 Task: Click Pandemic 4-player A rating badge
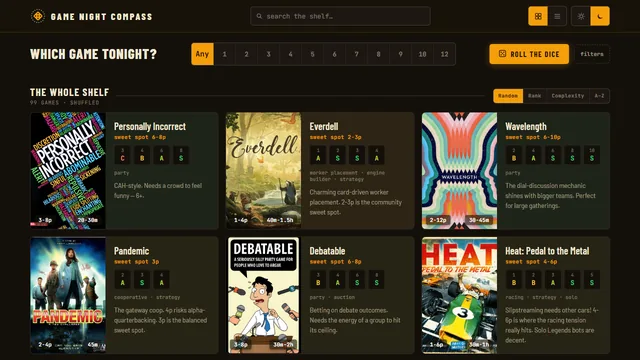(162, 279)
